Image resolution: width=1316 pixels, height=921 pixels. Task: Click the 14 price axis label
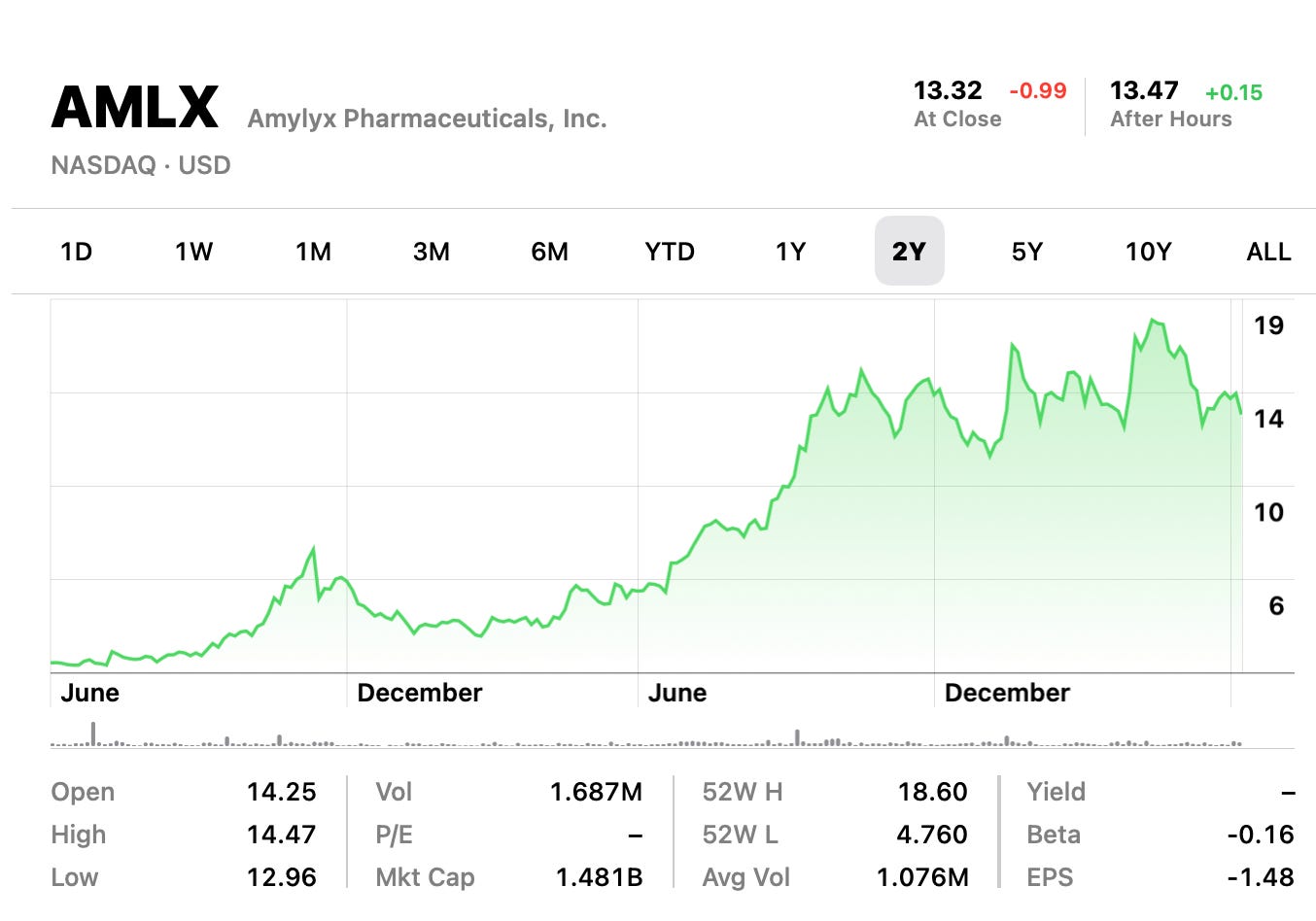point(1268,419)
